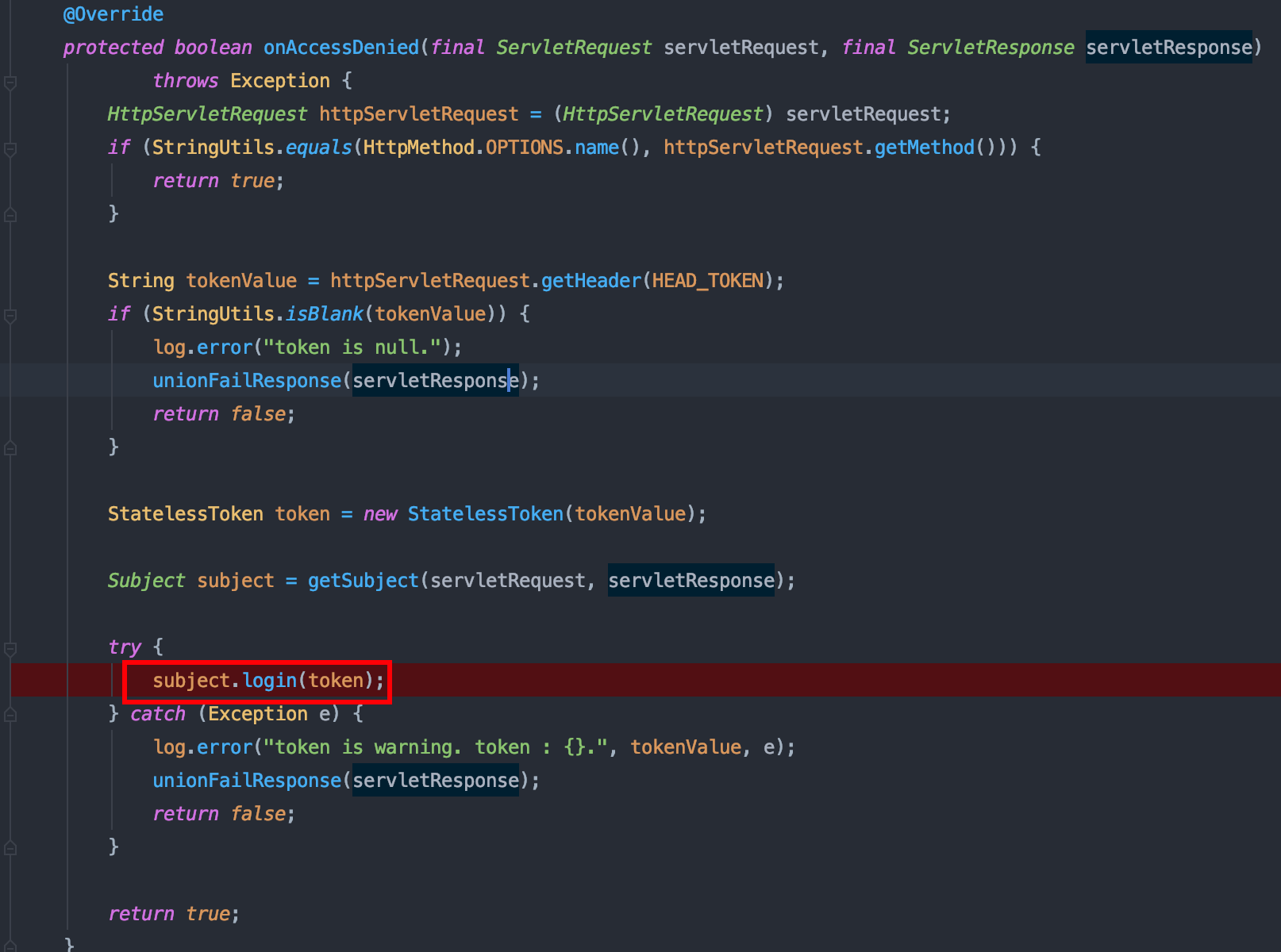Click the HEAD_TOKEN constant
This screenshot has width=1281, height=952.
pos(707,281)
